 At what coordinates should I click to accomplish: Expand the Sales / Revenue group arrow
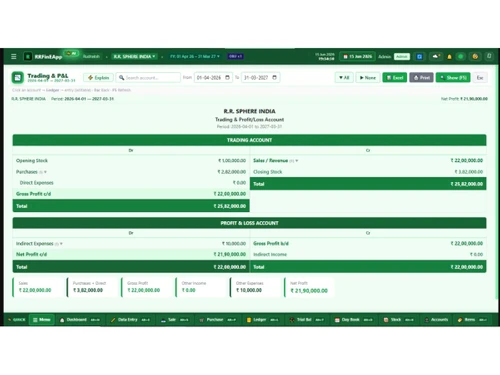tap(297, 161)
